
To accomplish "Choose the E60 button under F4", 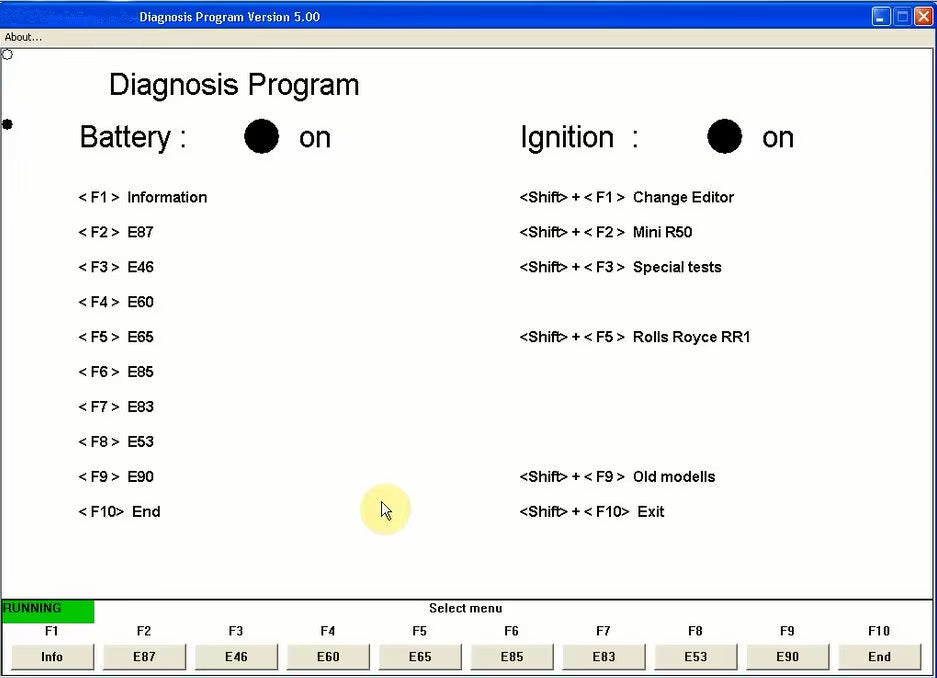I will [328, 657].
